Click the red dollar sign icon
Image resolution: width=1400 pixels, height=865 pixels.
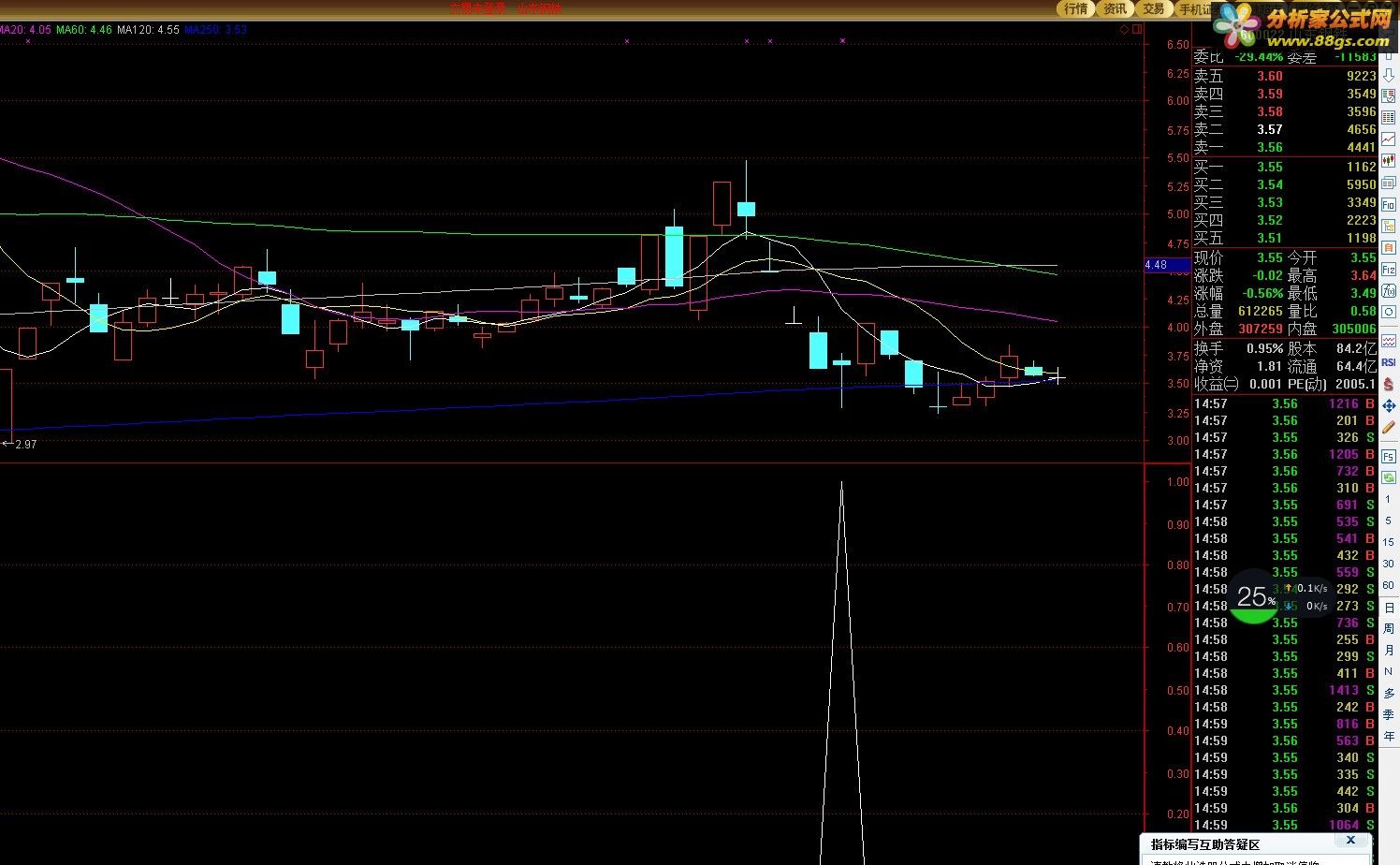(x=1389, y=384)
